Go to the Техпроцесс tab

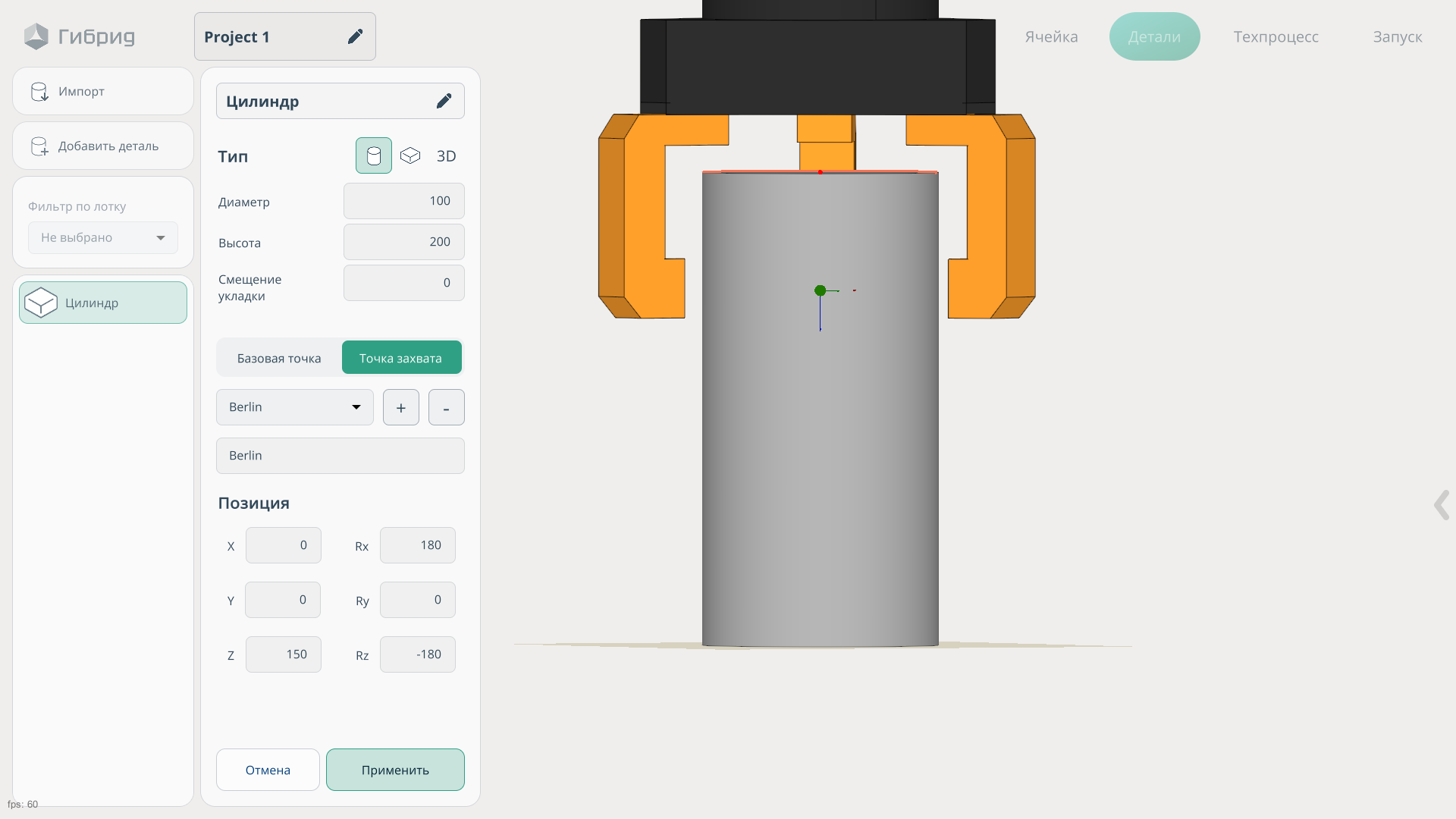pyautogui.click(x=1276, y=37)
